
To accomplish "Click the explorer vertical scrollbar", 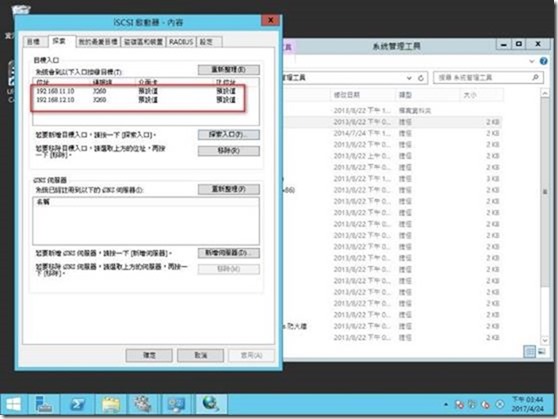I will 544,192.
